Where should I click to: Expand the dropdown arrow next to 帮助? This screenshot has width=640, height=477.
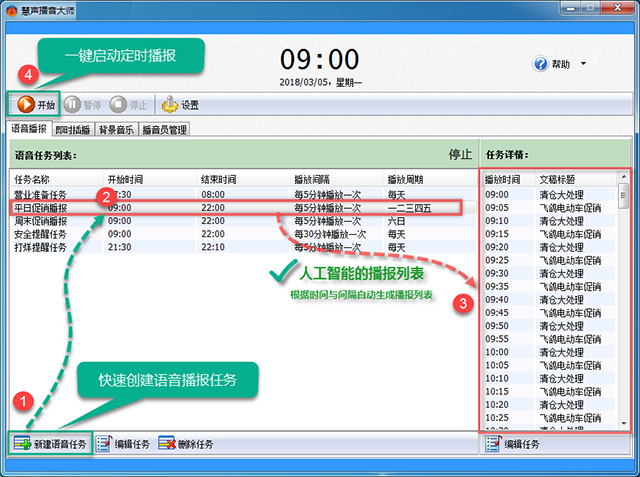click(583, 63)
